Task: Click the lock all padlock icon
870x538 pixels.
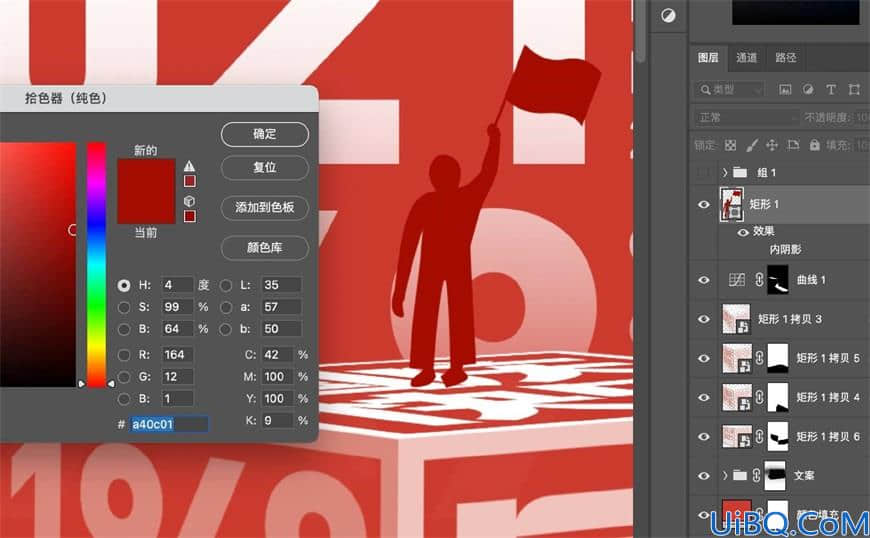Action: pos(815,145)
